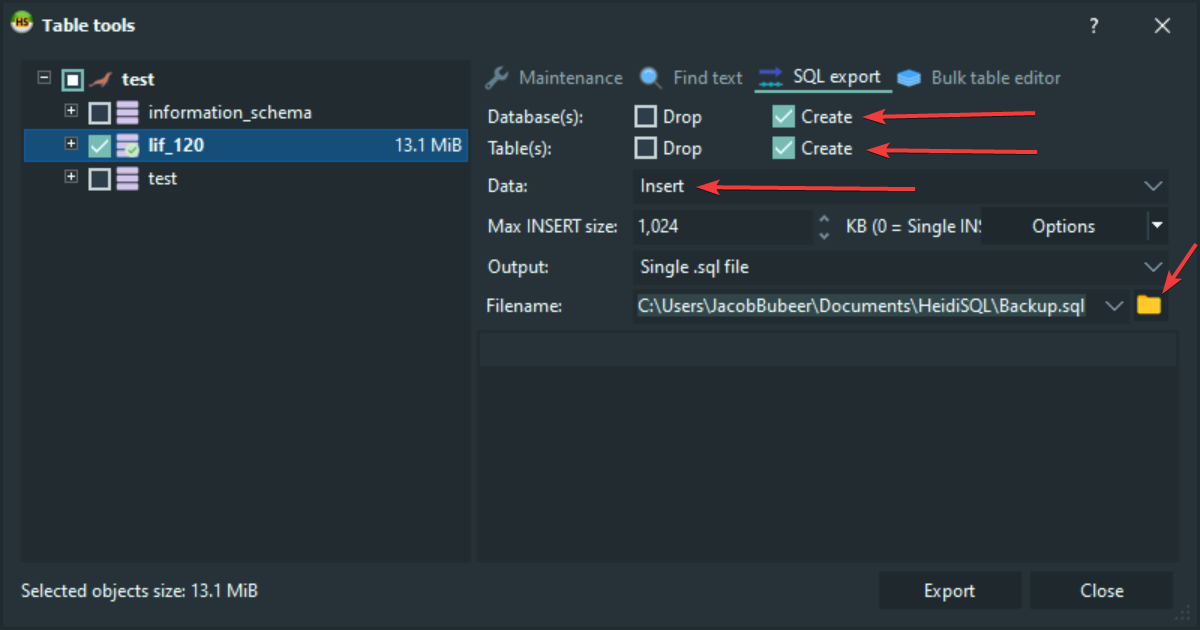This screenshot has width=1200, height=630.
Task: Click the HeidiSQL logo in title bar
Action: pyautogui.click(x=21, y=24)
